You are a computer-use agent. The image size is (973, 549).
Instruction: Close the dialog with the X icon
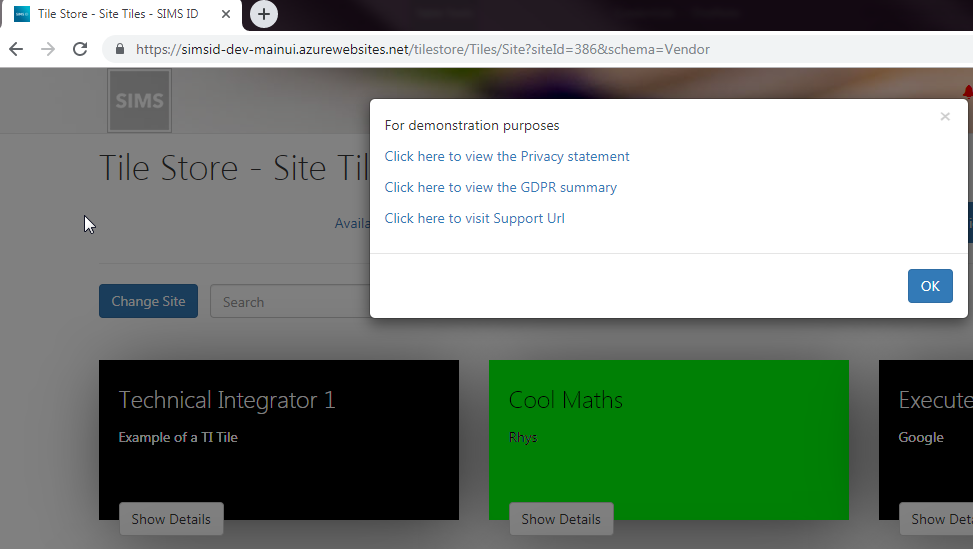[x=945, y=117]
